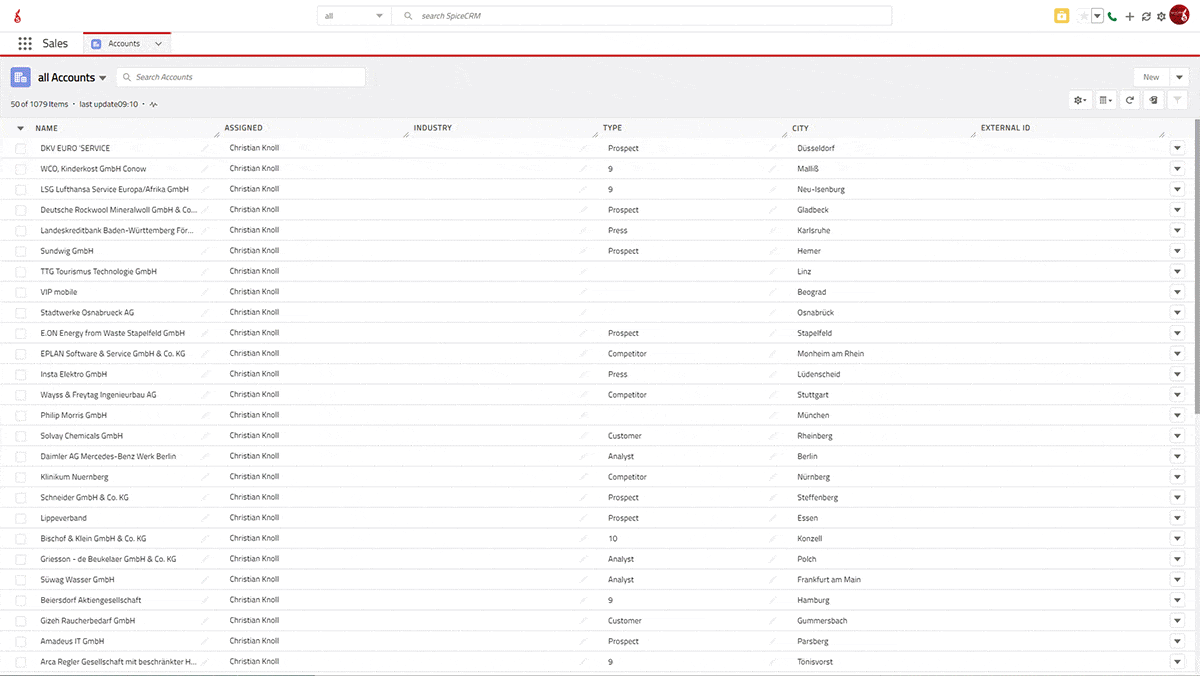
Task: Expand the Accounts tab chevron
Action: [158, 44]
